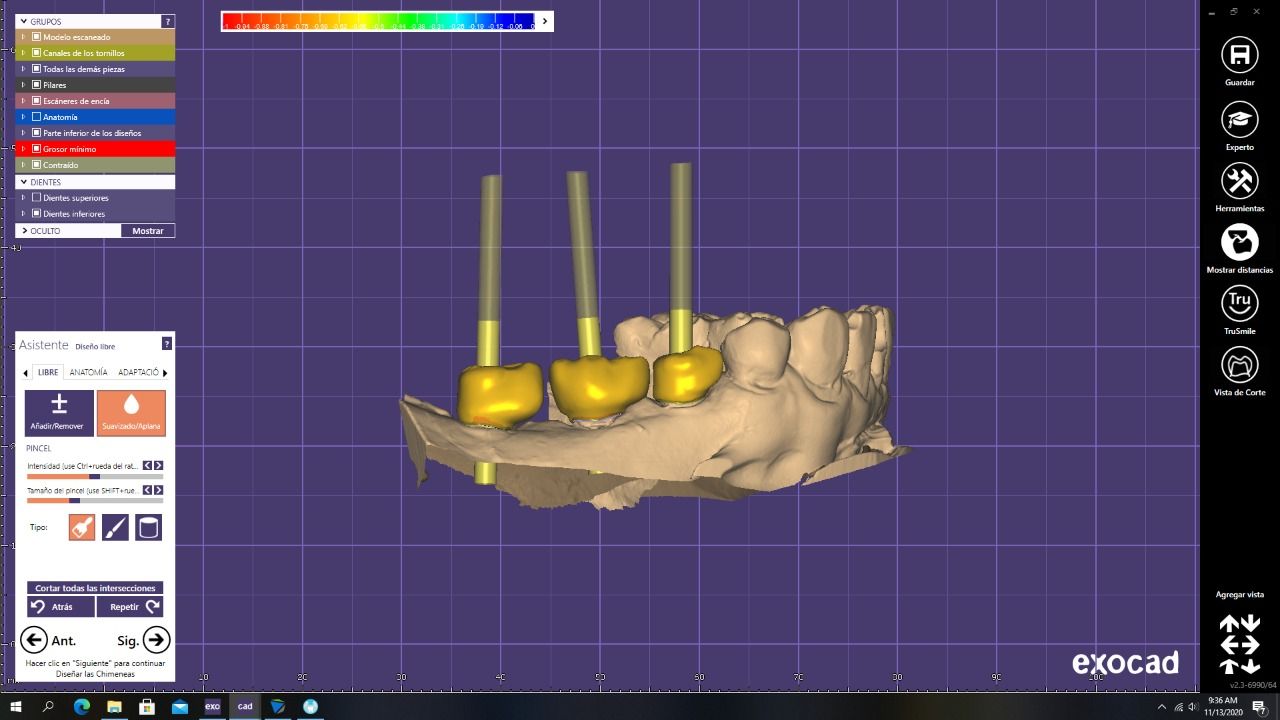Screen dimensions: 1280x720
Task: Expand the OCULTO section
Action: (24, 231)
